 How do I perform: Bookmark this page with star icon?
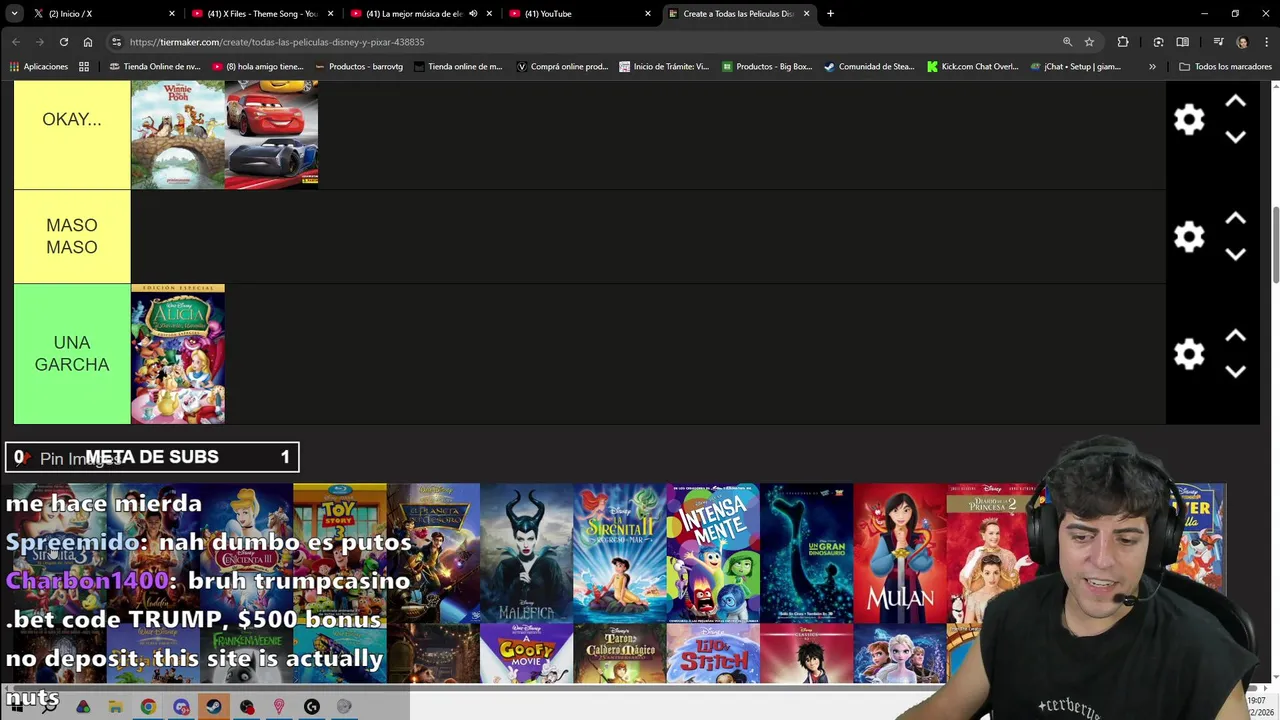point(1089,42)
